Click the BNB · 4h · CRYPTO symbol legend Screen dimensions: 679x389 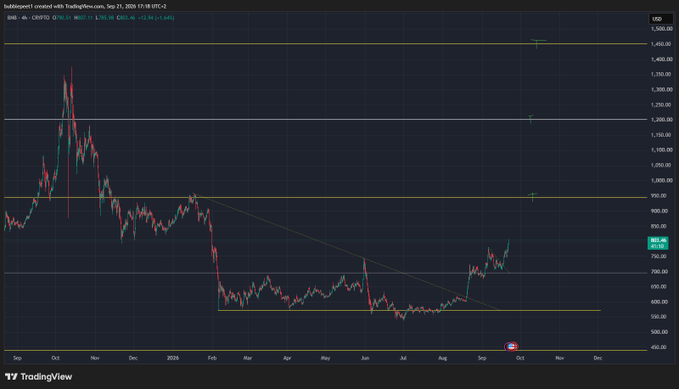[x=28, y=18]
